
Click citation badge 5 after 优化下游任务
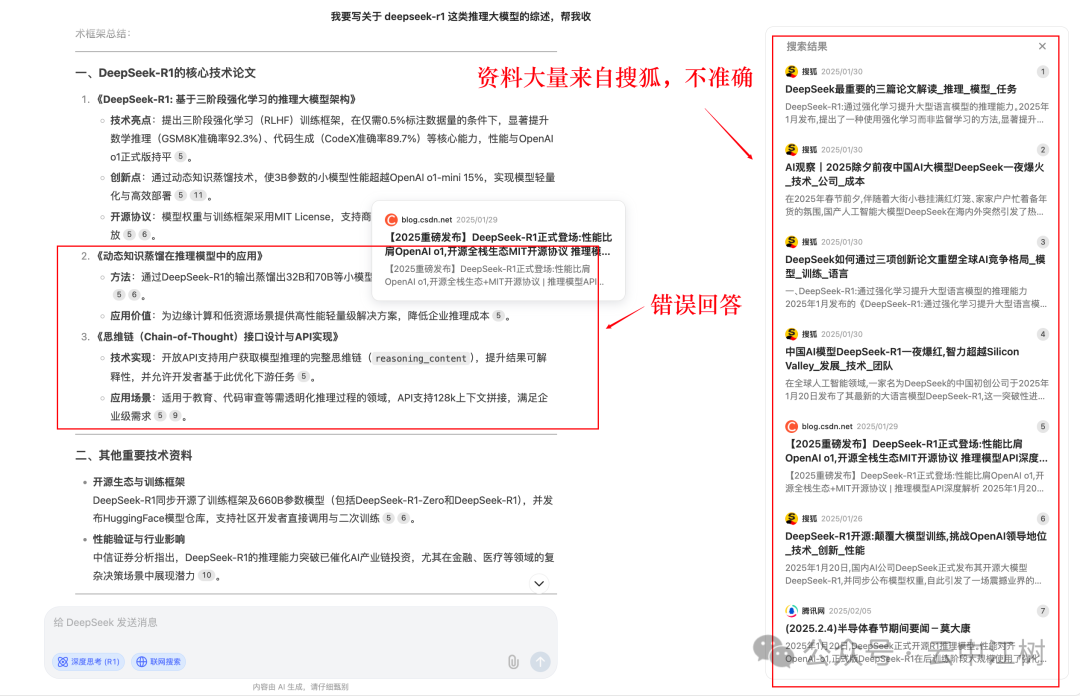[x=304, y=376]
